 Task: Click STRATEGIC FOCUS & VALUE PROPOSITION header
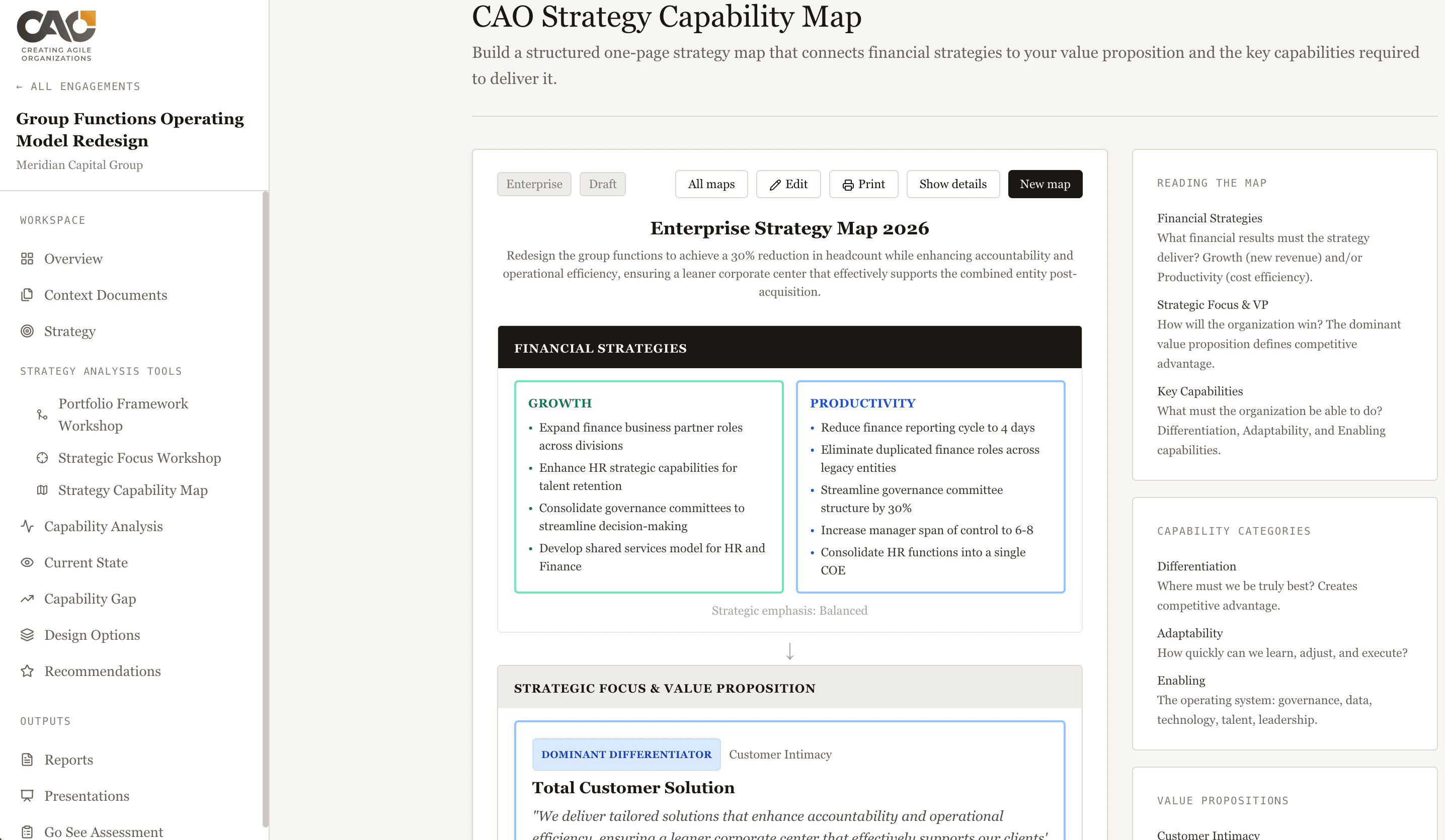tap(789, 688)
